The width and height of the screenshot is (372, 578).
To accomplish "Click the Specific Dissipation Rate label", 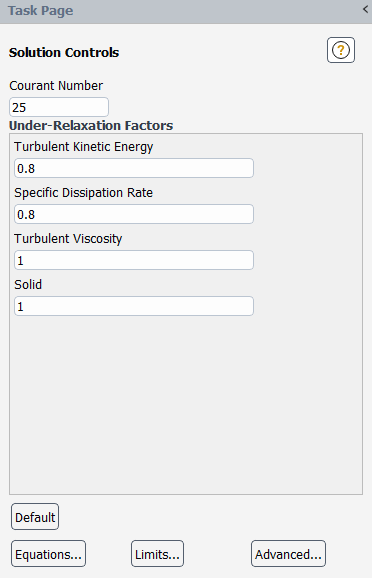I will pyautogui.click(x=83, y=193).
